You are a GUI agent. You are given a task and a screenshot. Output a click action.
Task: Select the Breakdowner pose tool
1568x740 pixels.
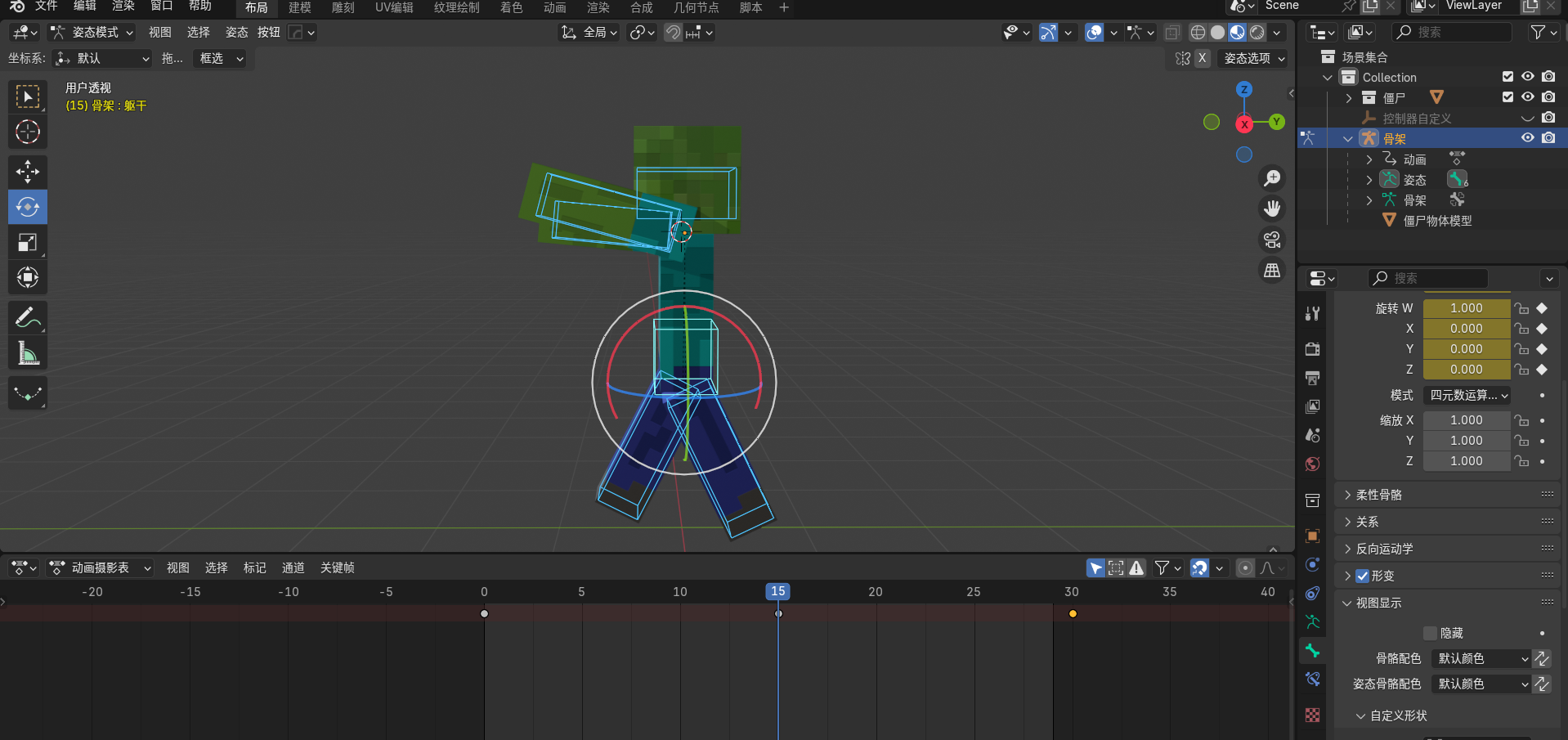coord(28,393)
